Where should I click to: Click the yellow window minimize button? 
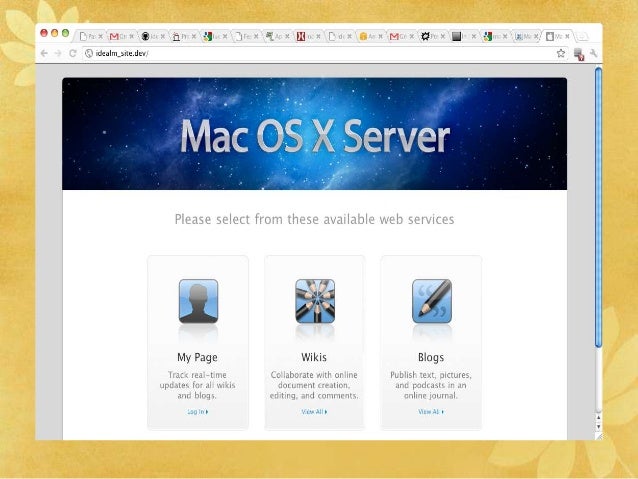click(x=55, y=33)
